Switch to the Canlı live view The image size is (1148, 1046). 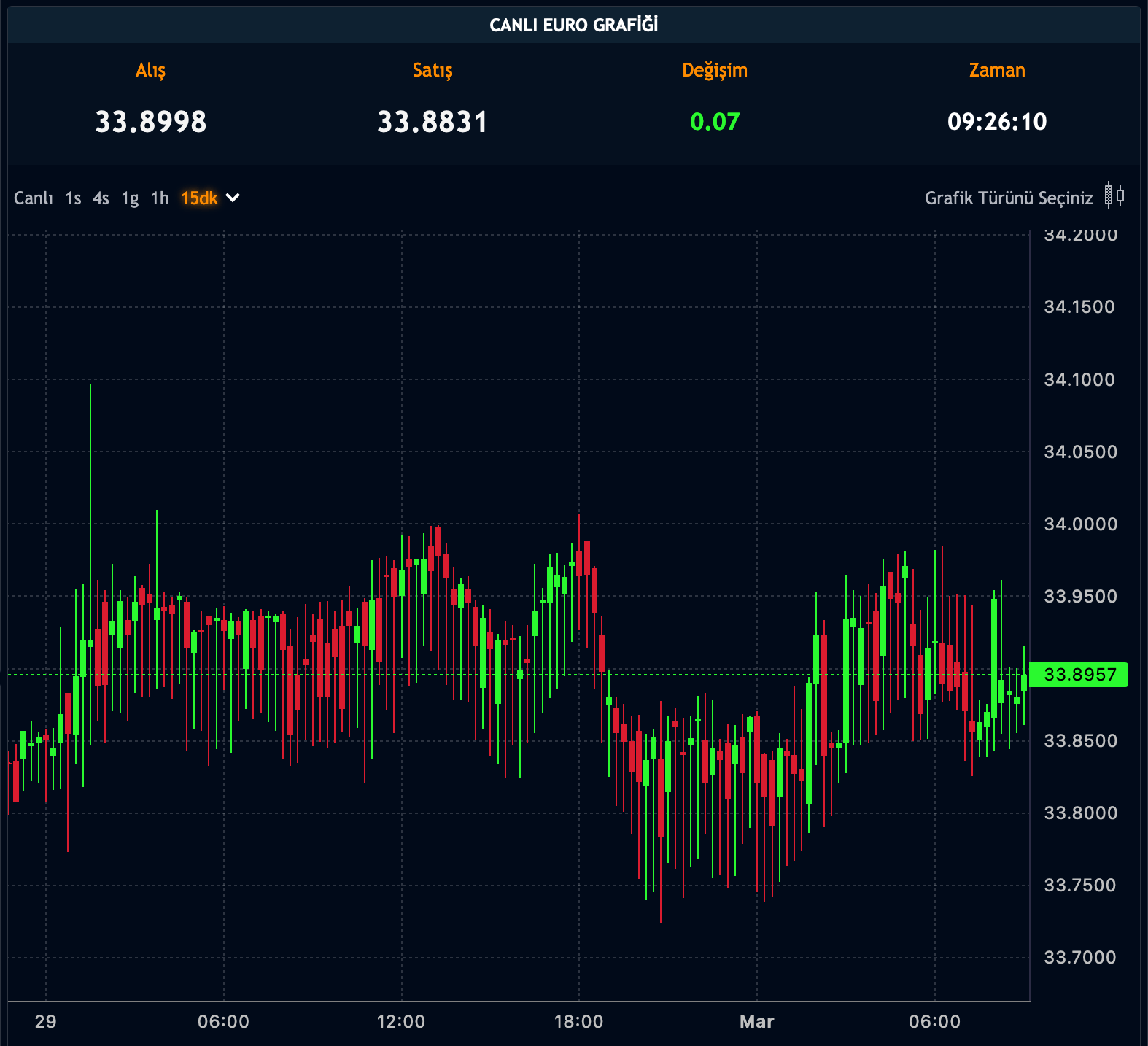[x=34, y=198]
